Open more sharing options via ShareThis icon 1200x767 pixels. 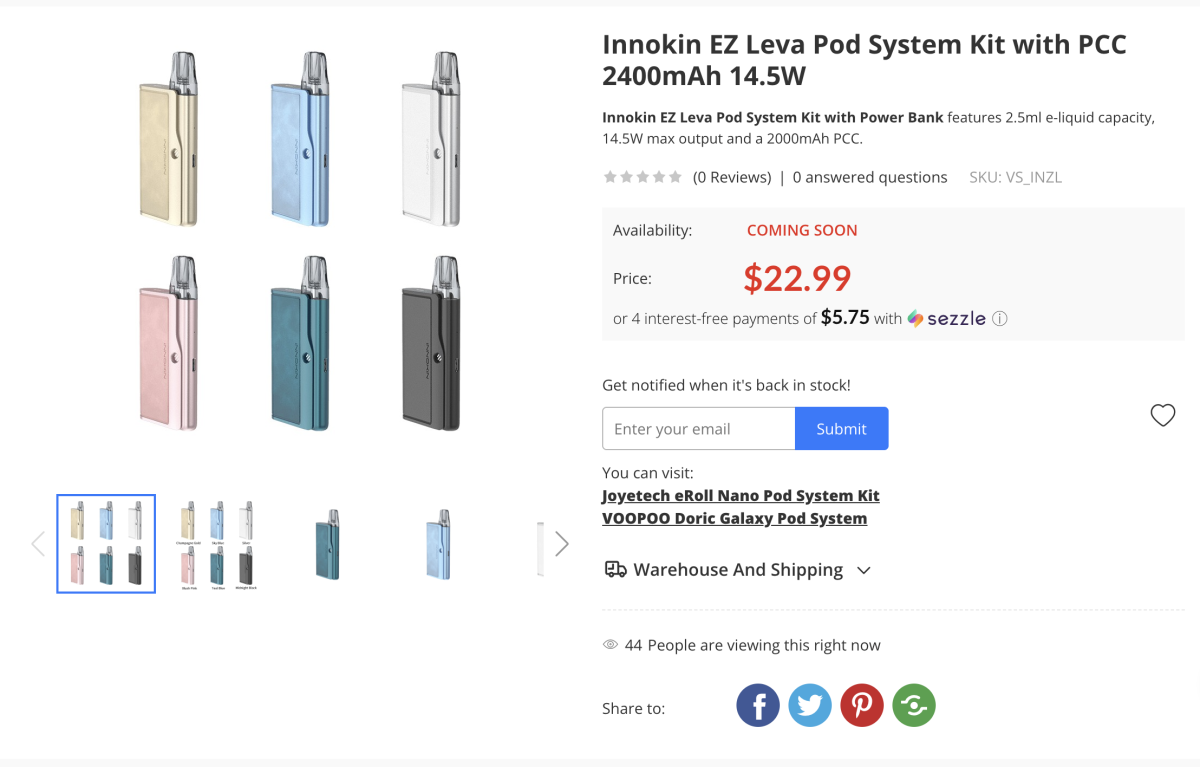click(x=914, y=705)
